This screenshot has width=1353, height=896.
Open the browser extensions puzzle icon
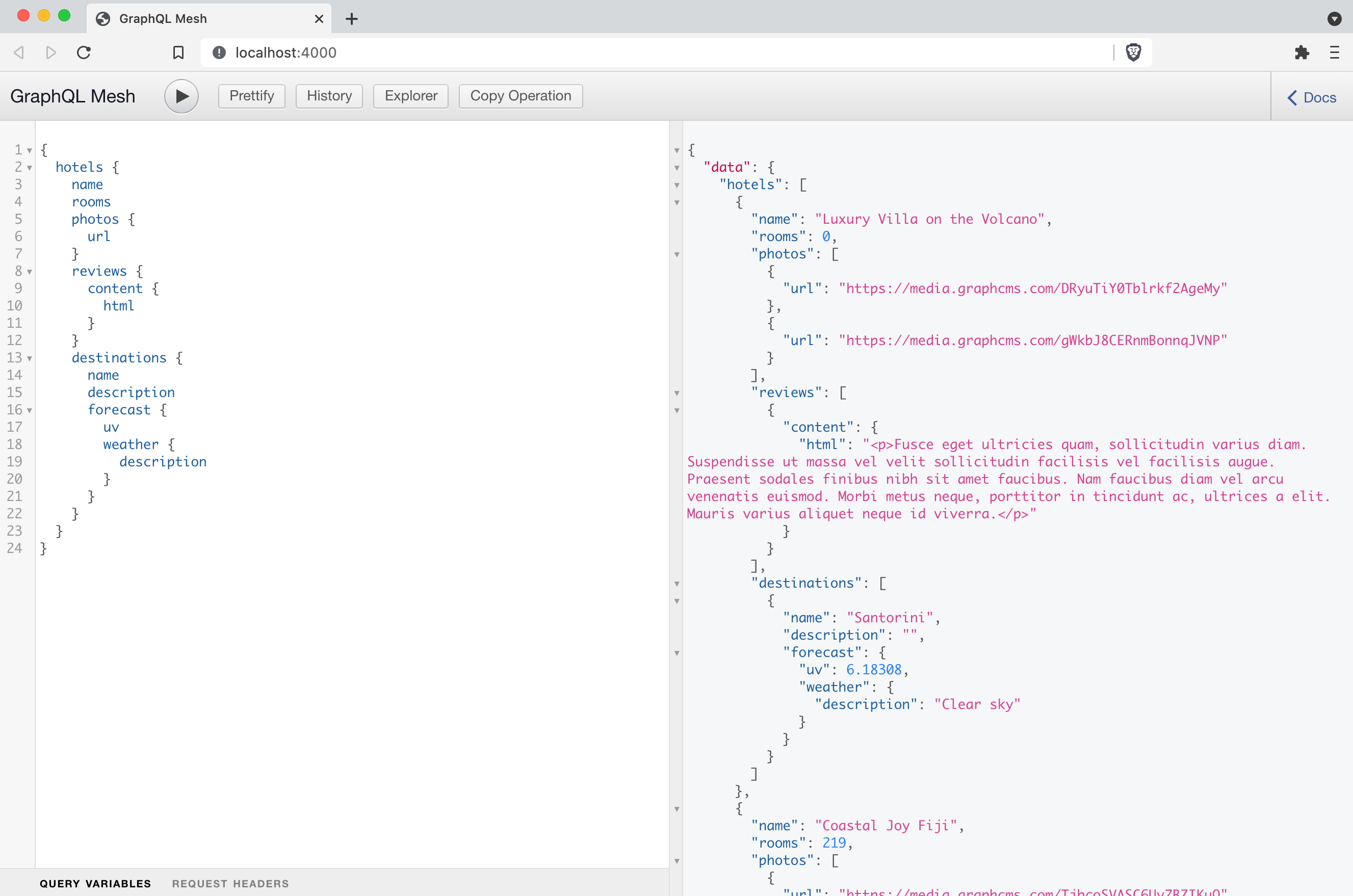click(x=1302, y=52)
